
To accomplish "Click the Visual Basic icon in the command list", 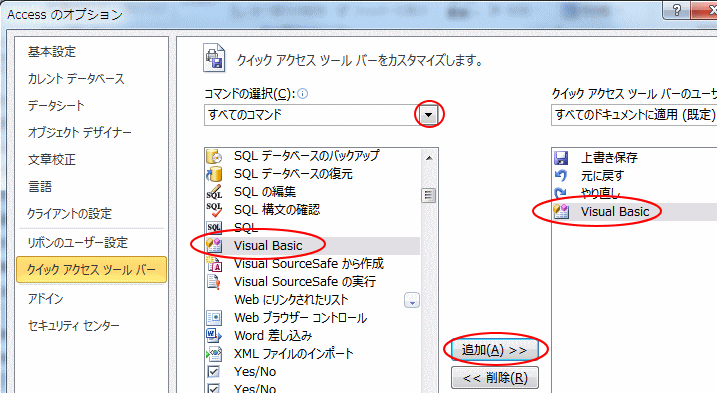I will (x=214, y=246).
